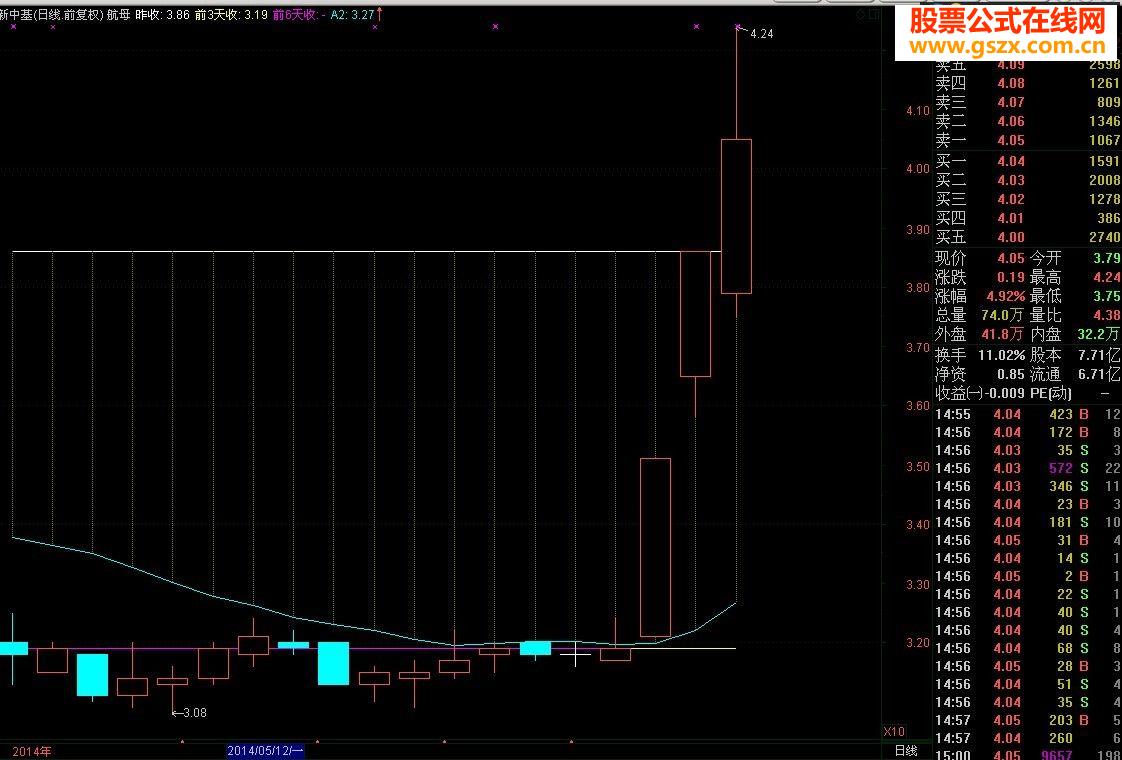Click the 内盘 32.2万 value
This screenshot has width=1122, height=760.
click(1075, 333)
